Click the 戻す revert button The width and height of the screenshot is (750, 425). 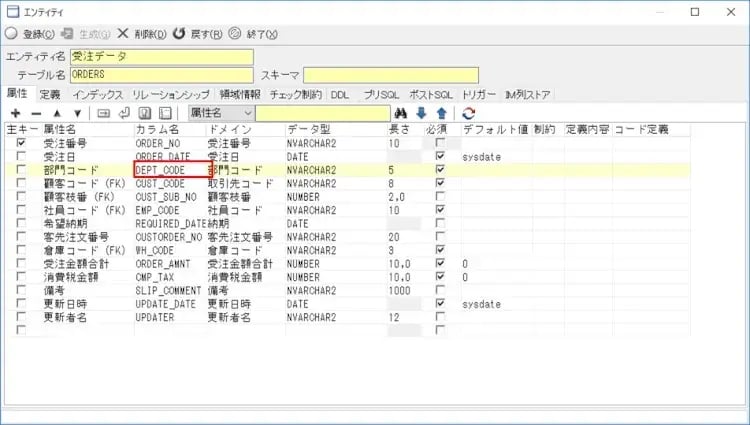196,33
